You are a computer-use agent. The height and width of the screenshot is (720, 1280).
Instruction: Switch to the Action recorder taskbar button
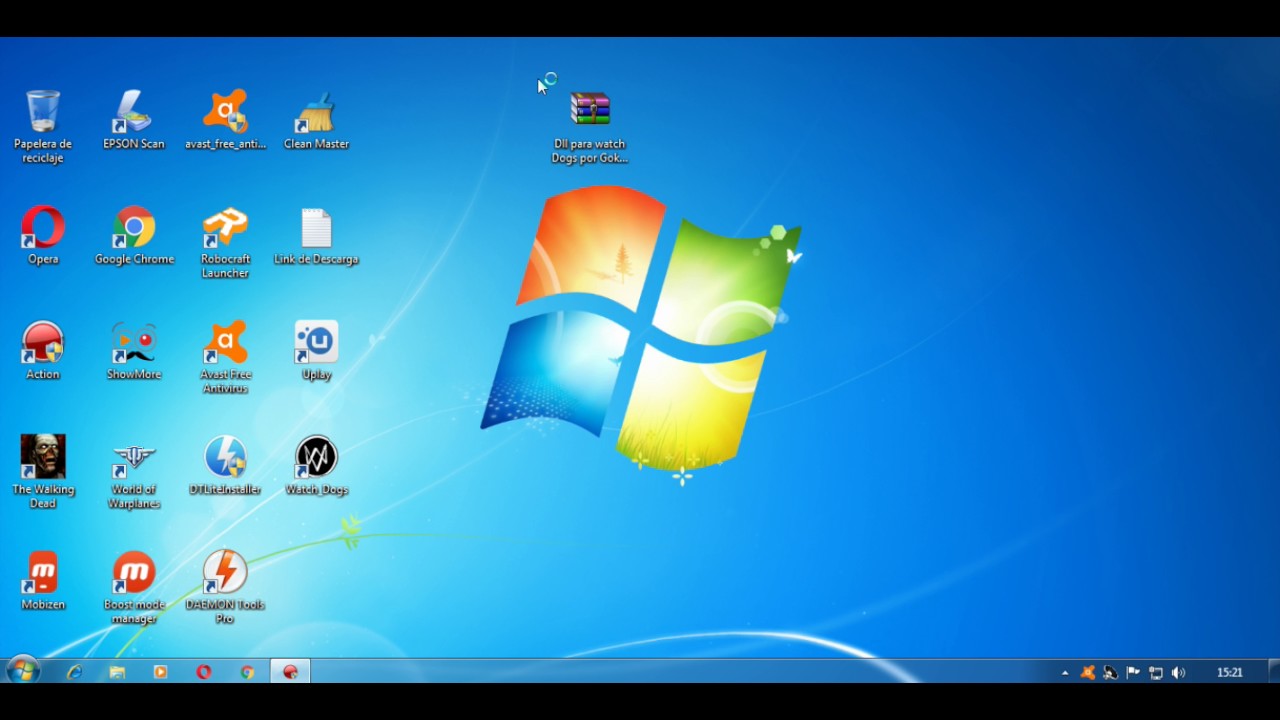click(x=290, y=672)
